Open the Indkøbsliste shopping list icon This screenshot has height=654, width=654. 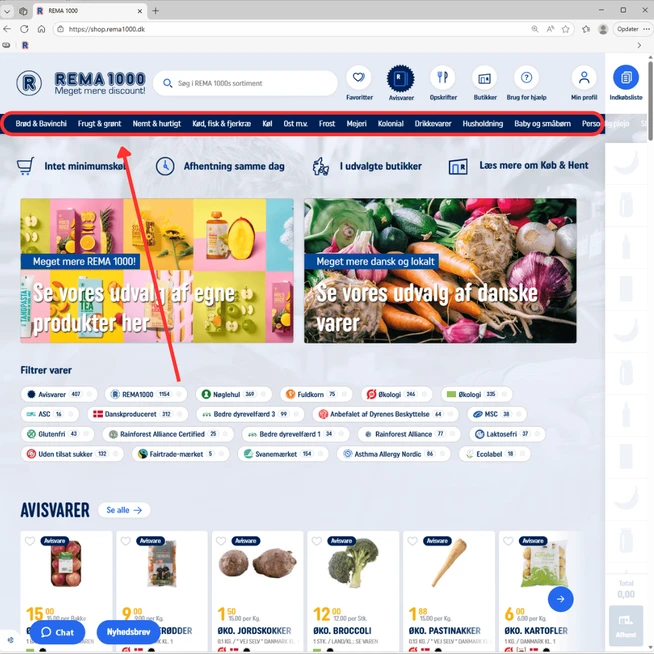click(x=626, y=78)
